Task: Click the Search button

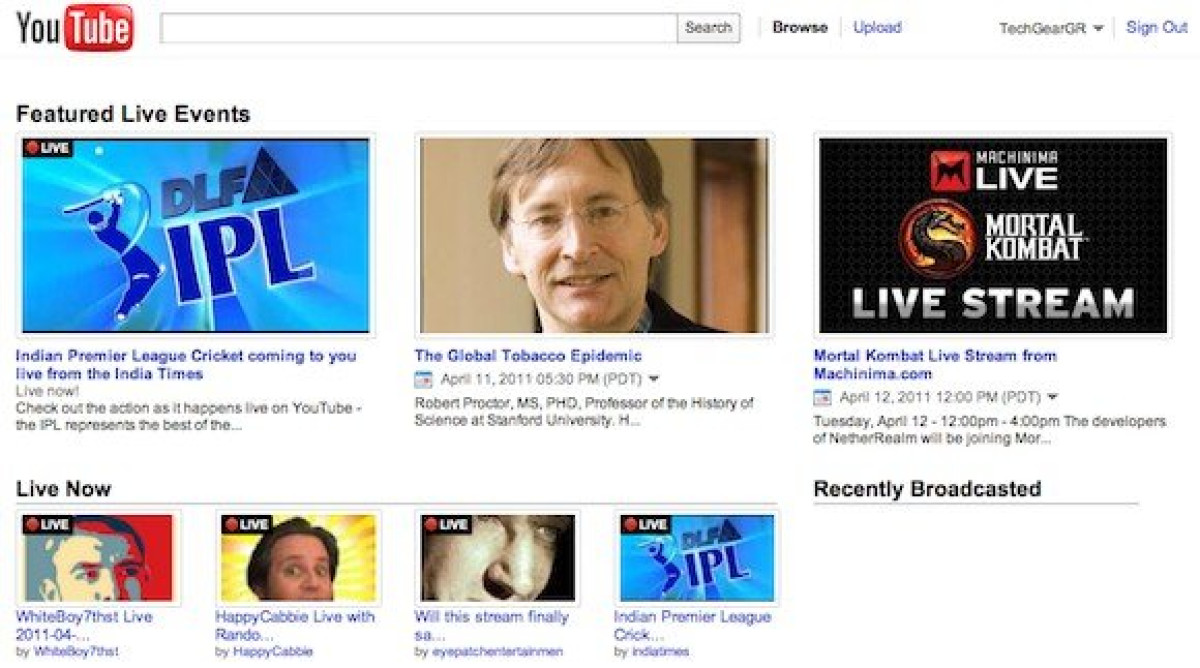Action: click(709, 28)
